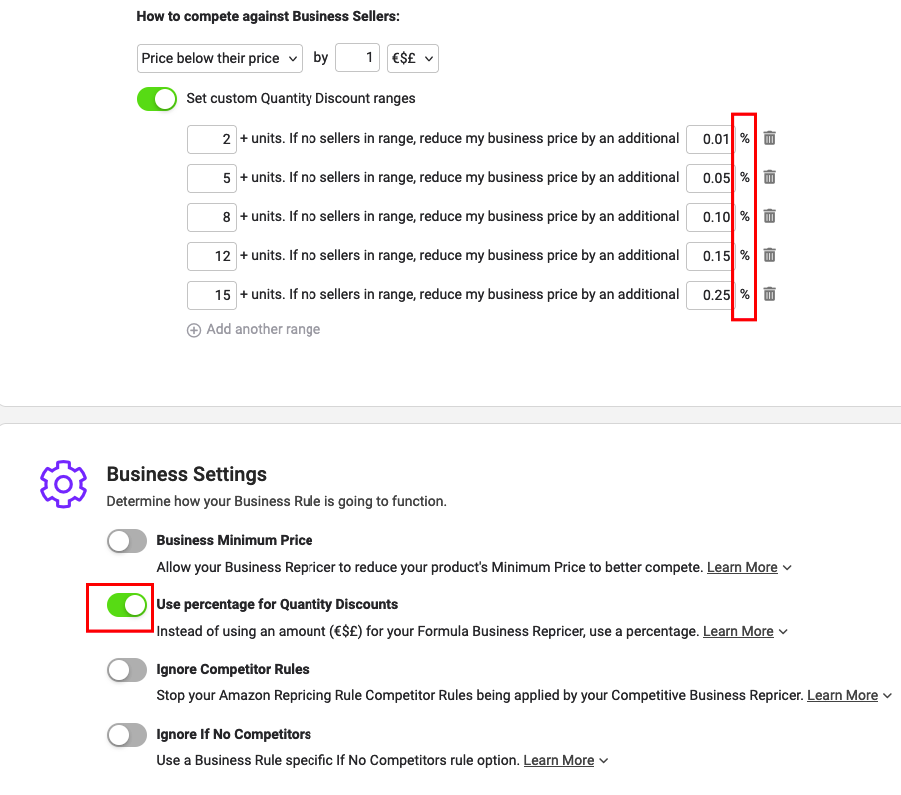This screenshot has height=795, width=901.
Task: Click the plus icon to add range
Action: [x=194, y=330]
